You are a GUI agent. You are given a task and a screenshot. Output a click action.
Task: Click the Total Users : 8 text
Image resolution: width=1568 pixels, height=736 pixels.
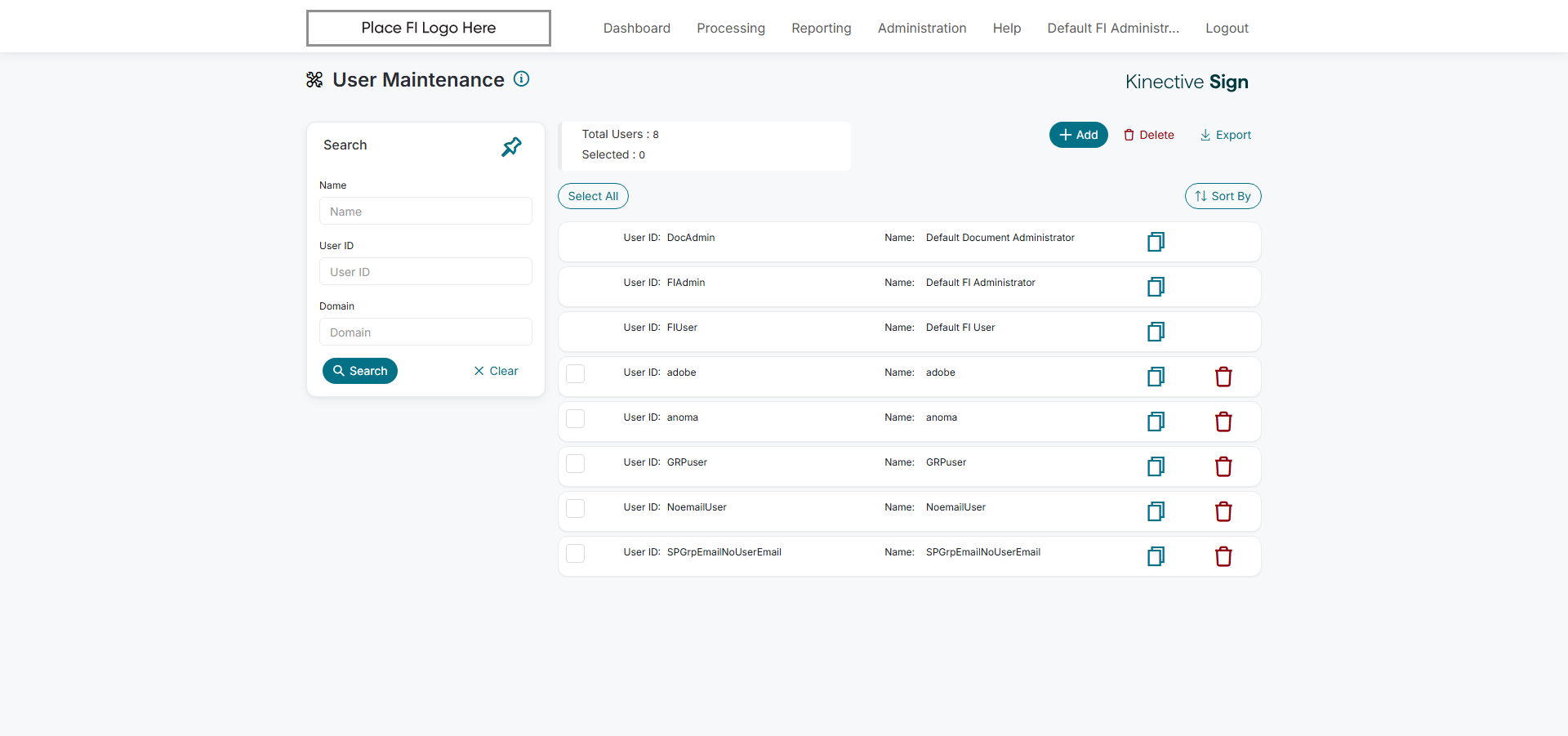pos(620,134)
